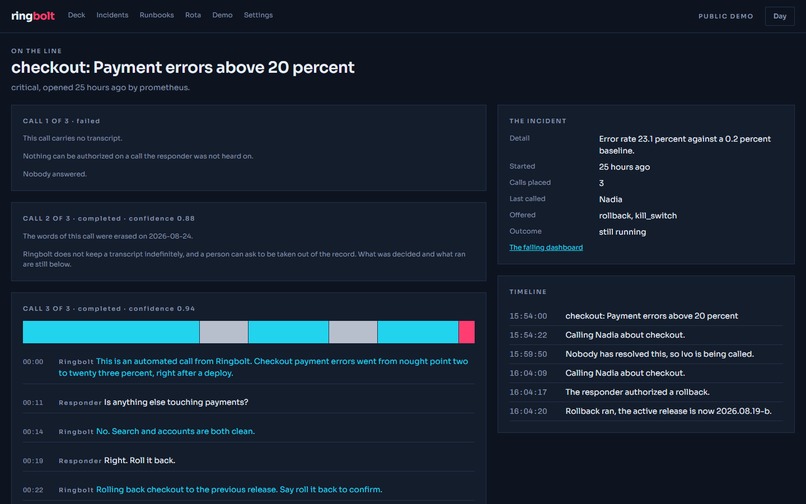The width and height of the screenshot is (806, 504).
Task: Click the "critical, opened 25 hours ago" subtitle
Action: pyautogui.click(x=100, y=87)
